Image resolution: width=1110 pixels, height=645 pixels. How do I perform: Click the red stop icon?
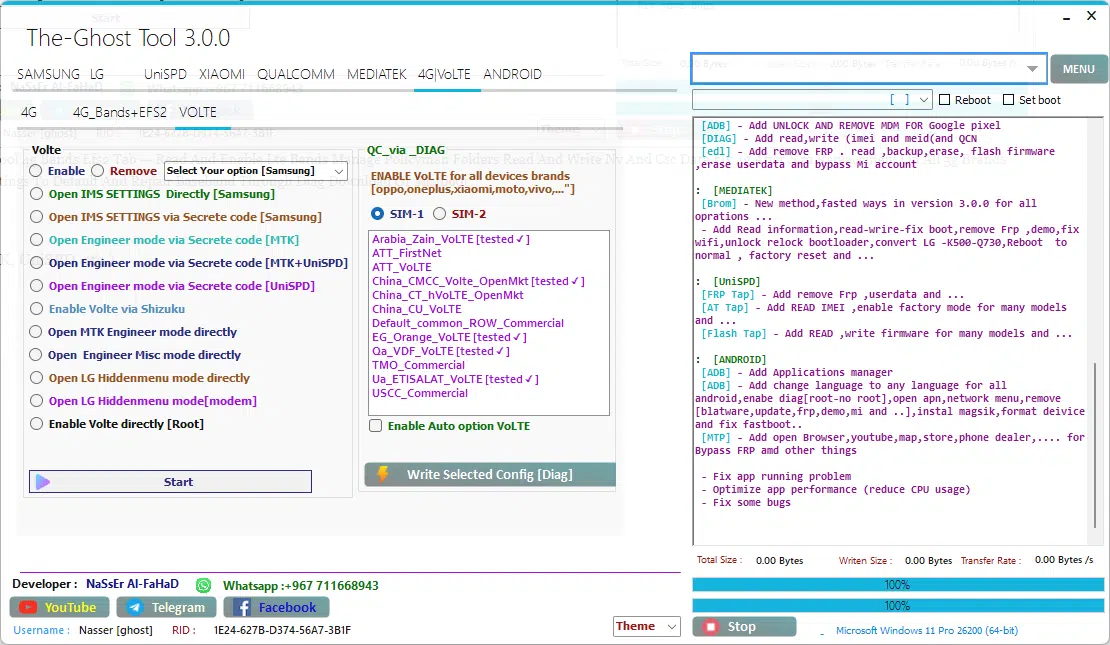(711, 627)
